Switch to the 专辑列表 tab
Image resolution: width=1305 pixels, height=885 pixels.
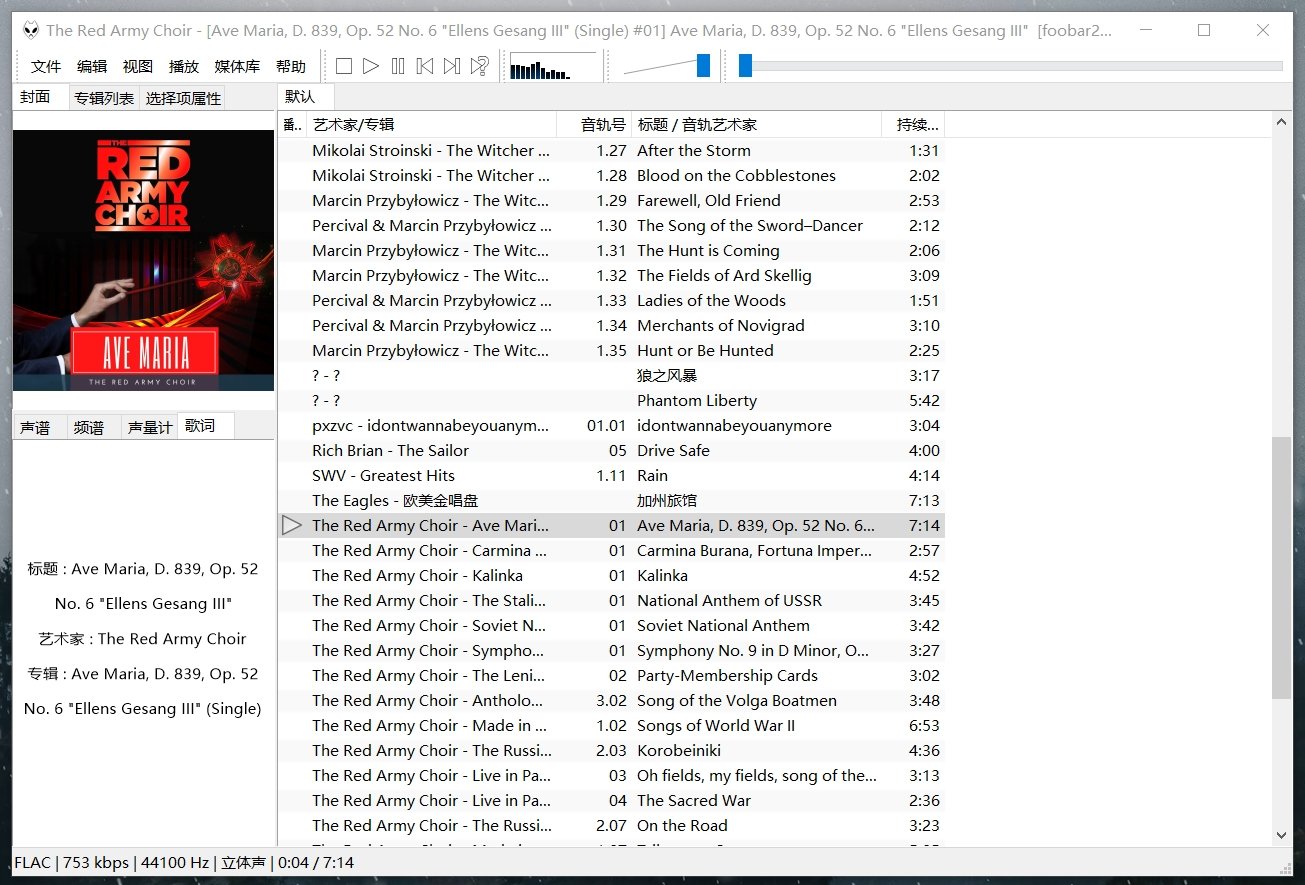coord(104,98)
